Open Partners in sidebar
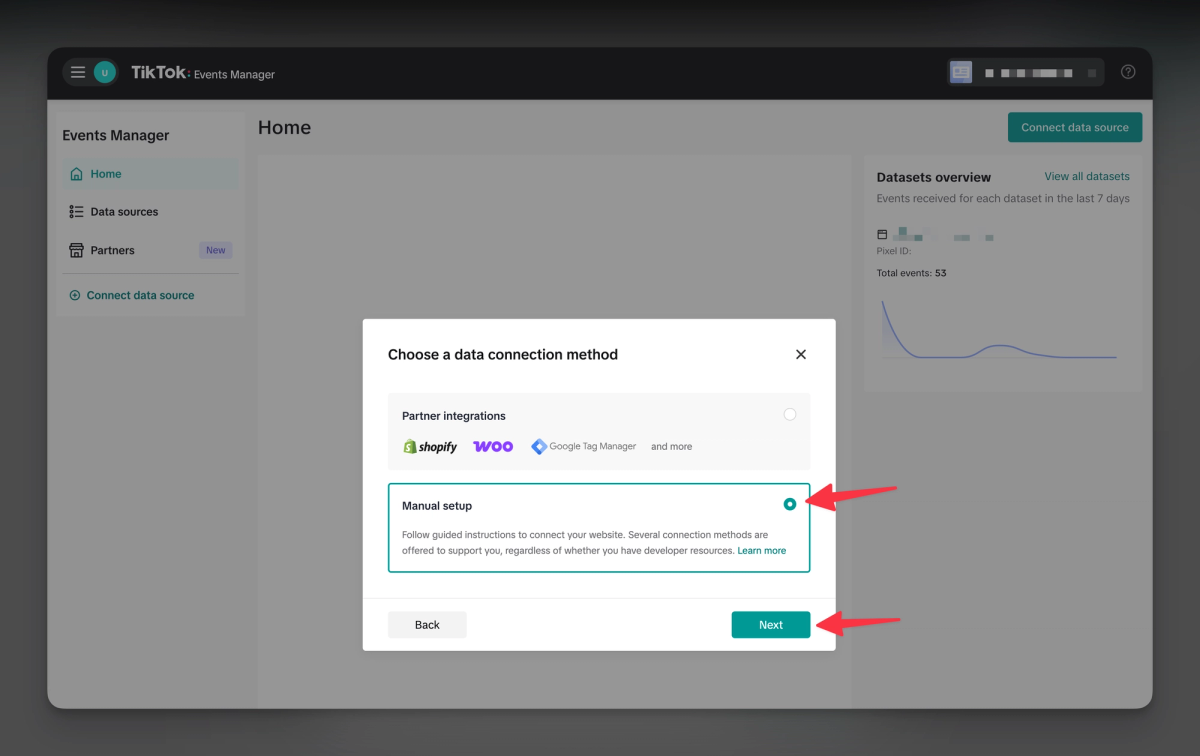 (151, 250)
